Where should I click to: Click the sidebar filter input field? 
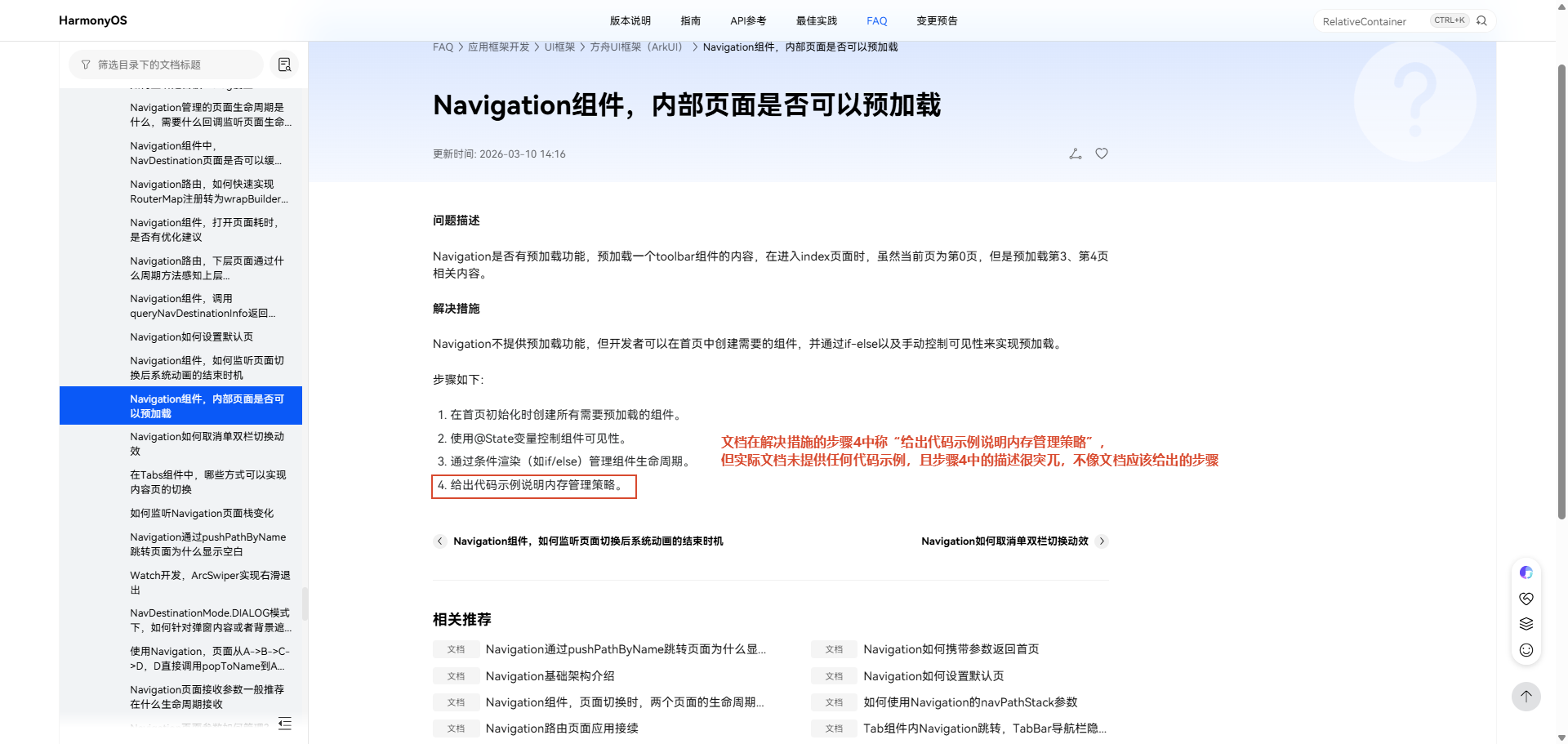[166, 65]
